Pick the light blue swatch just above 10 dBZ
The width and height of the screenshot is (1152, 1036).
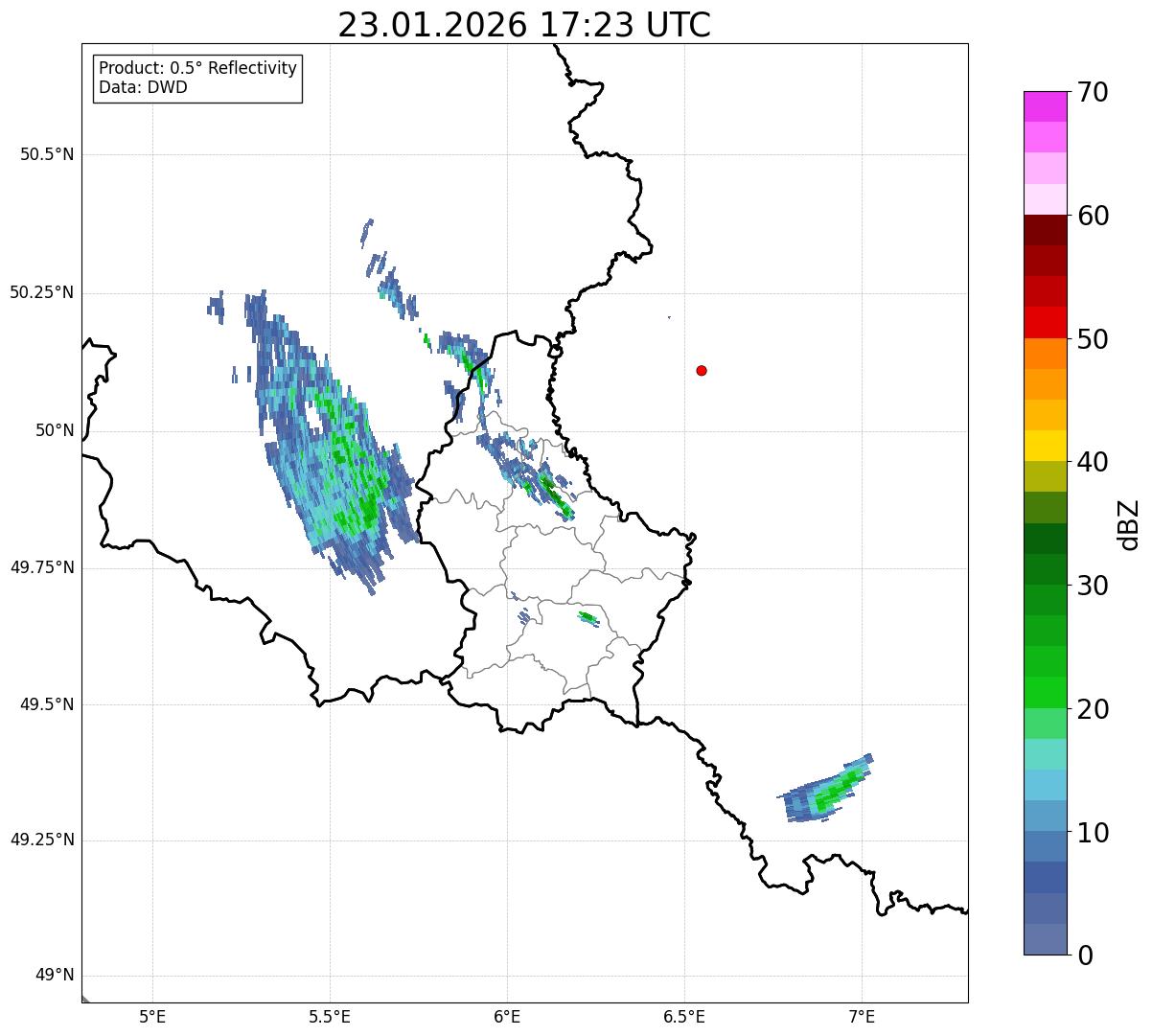point(1046,816)
